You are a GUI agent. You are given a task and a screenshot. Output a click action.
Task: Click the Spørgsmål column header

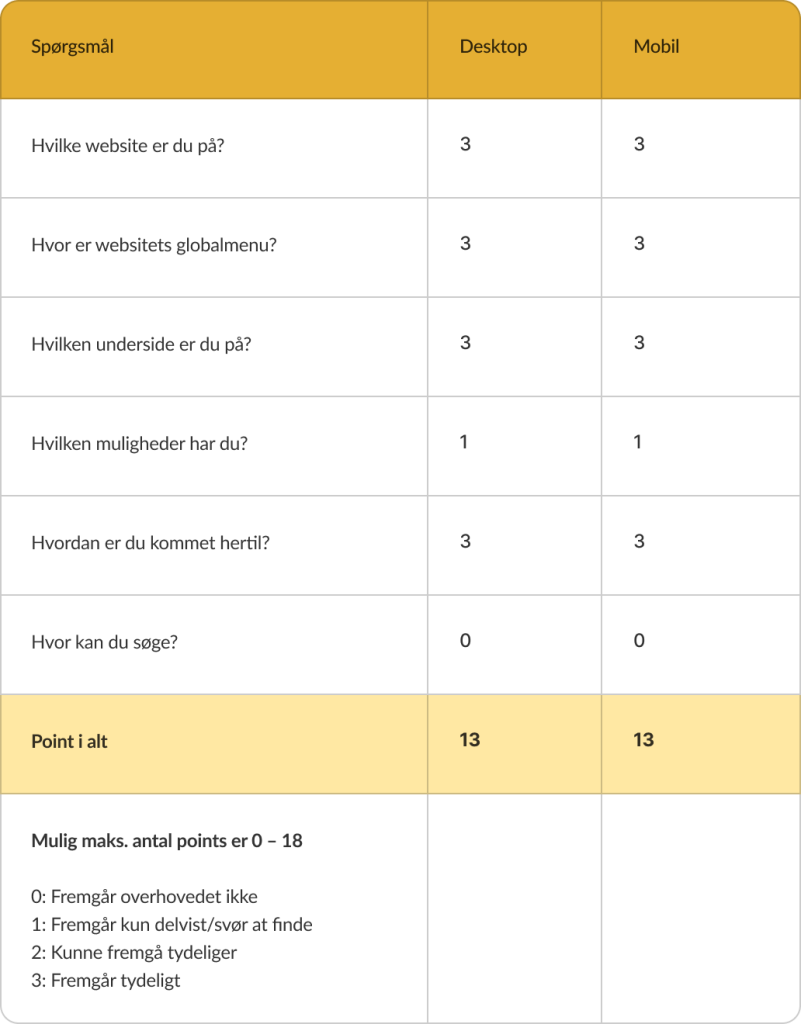[72, 47]
